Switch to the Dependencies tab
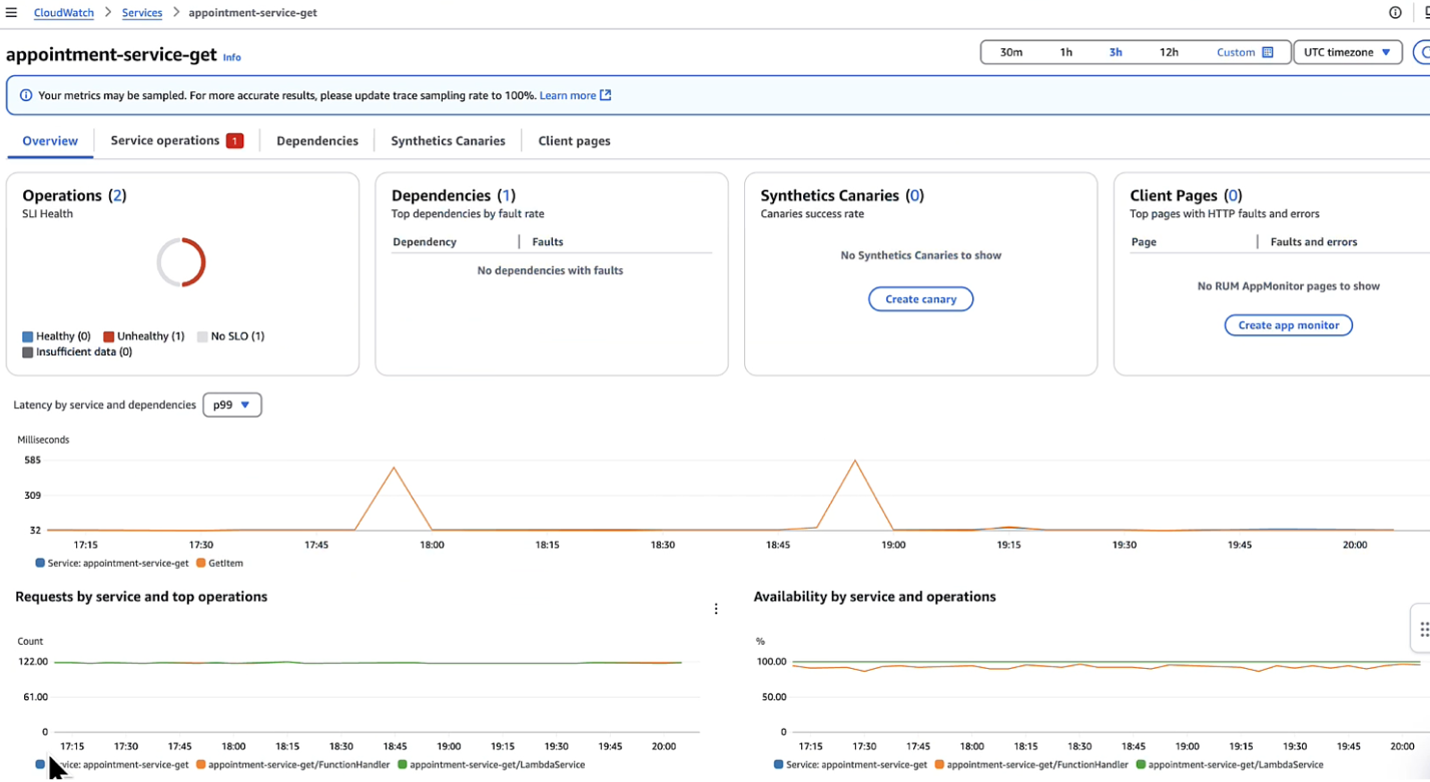This screenshot has width=1430, height=782. [317, 140]
